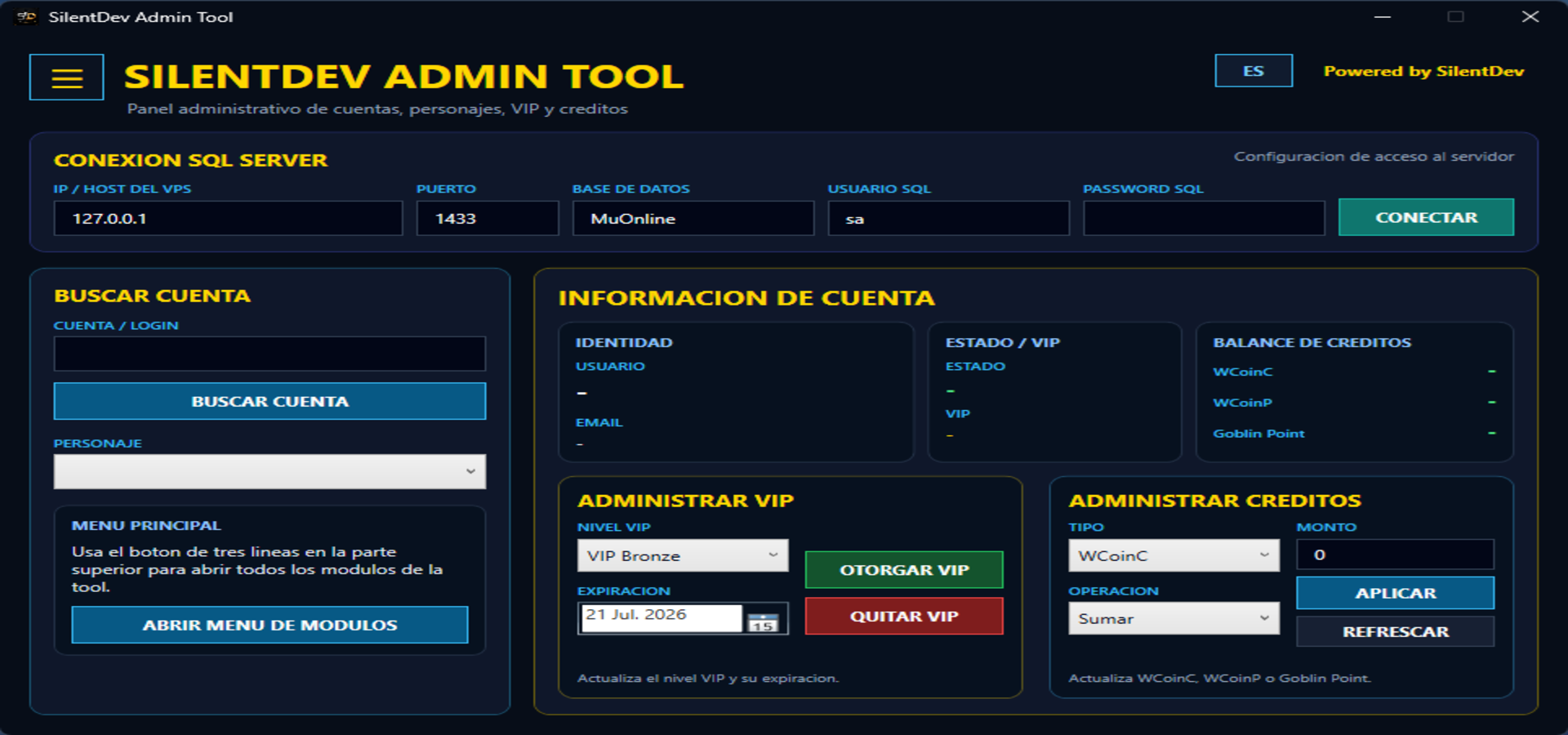Click the CONECTAR button

pos(1426,217)
